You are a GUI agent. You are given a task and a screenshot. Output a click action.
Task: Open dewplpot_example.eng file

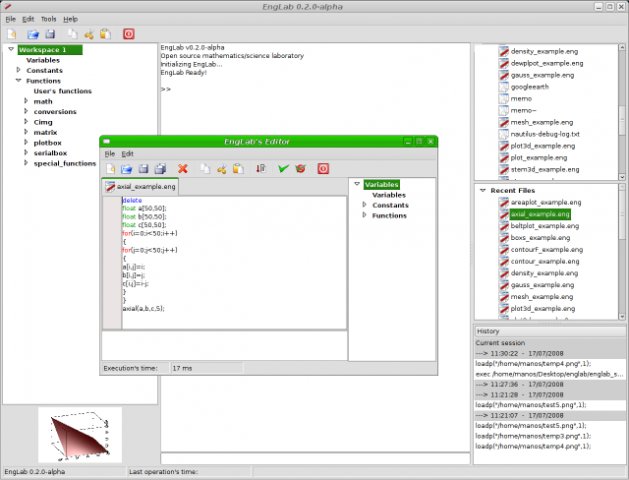[x=547, y=63]
